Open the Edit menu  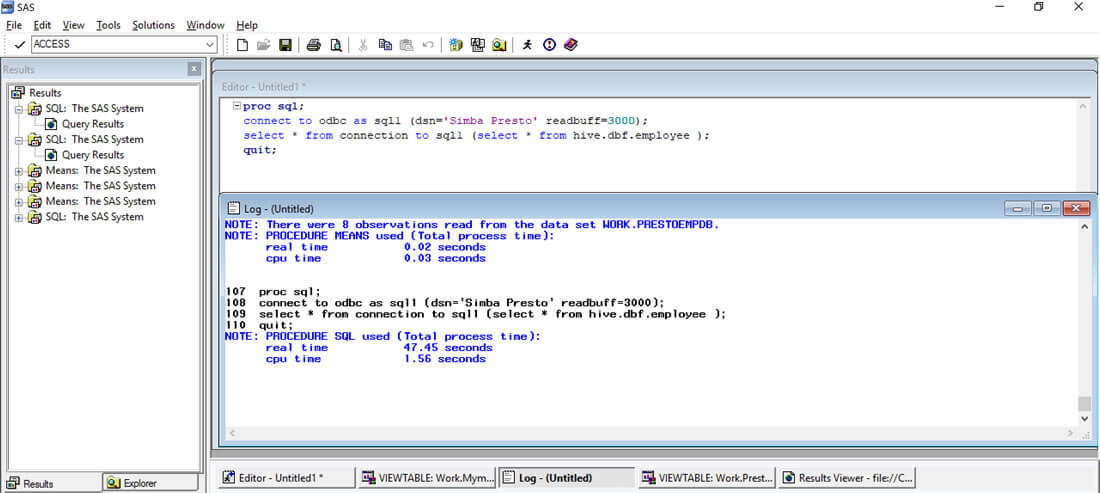click(42, 25)
